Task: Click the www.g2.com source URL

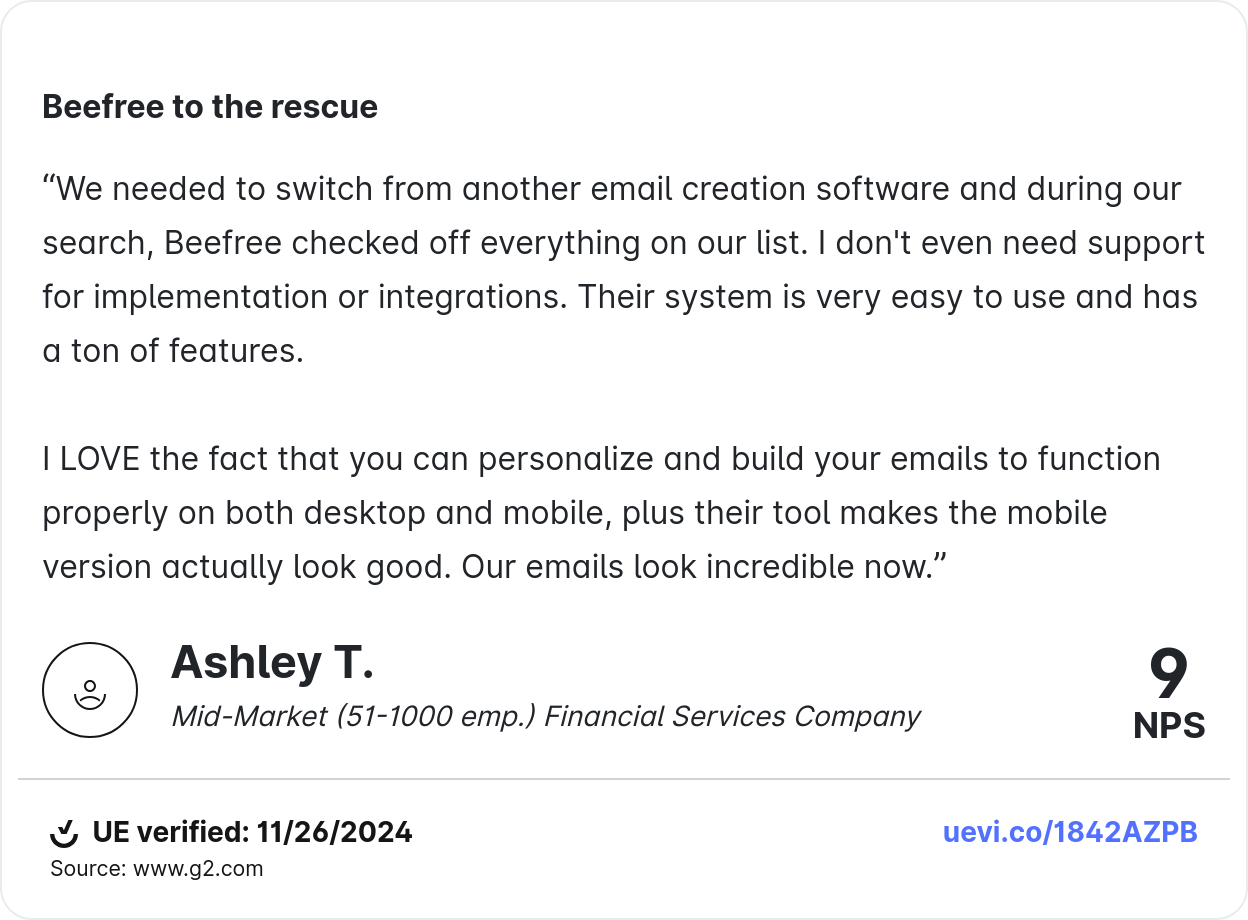Action: pos(198,869)
